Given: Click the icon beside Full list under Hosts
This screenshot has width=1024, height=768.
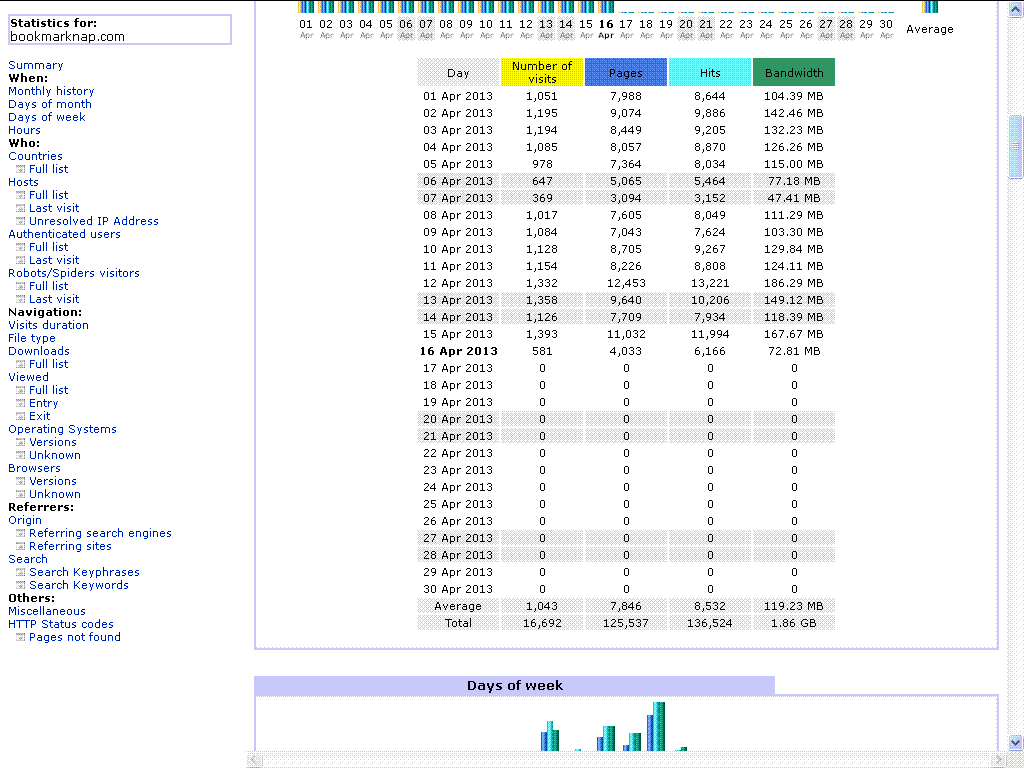Looking at the screenshot, I should pos(20,195).
